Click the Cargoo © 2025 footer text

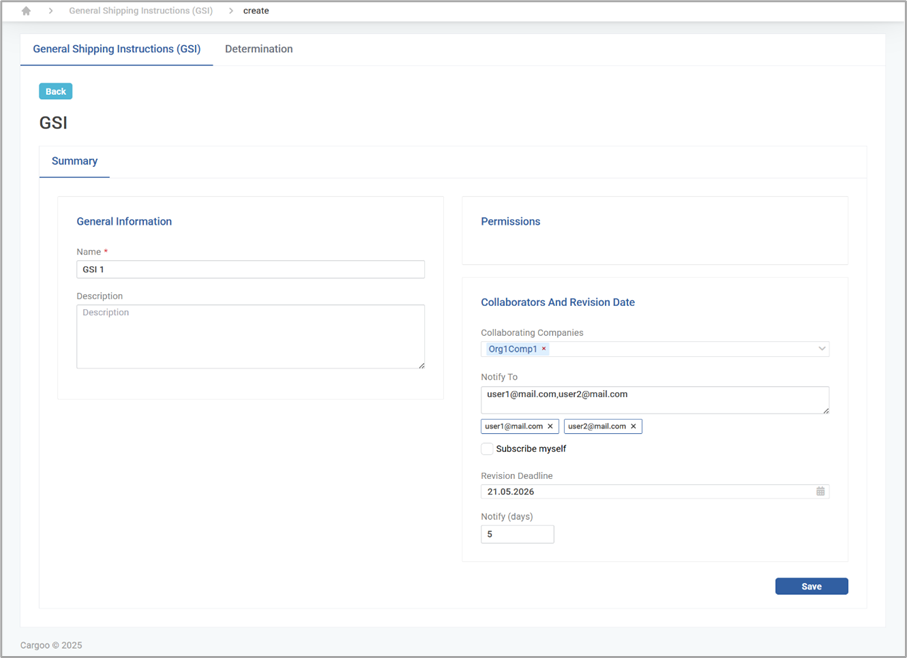(51, 645)
